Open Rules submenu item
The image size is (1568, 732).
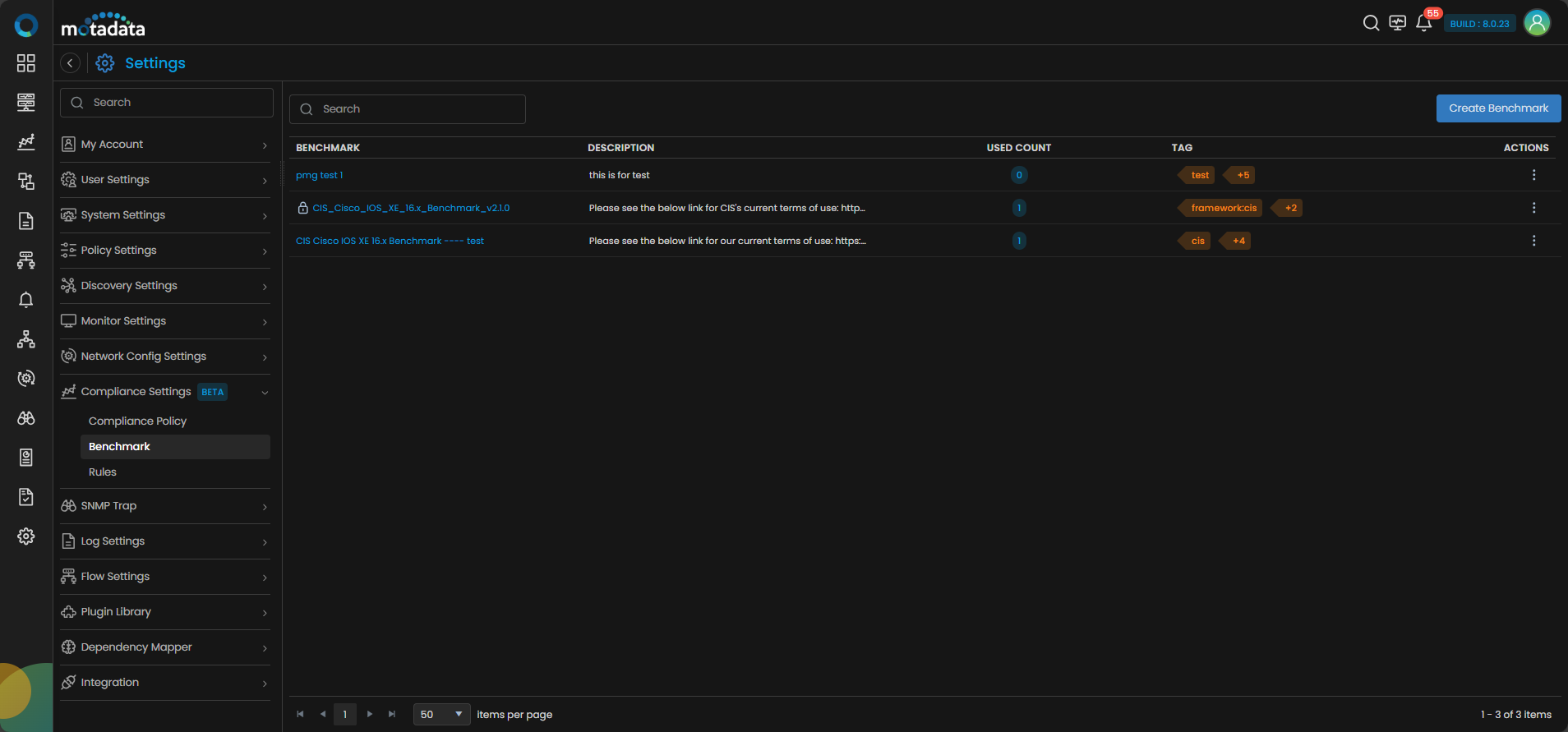point(103,472)
